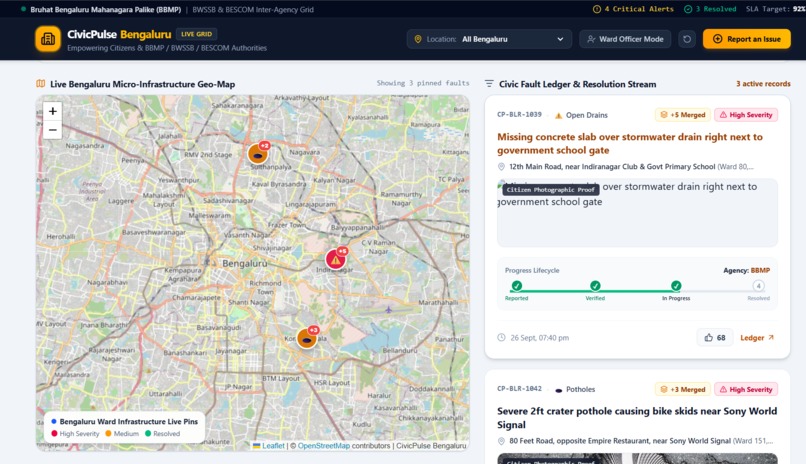The image size is (806, 464).
Task: Click the CP-BLR-1042 record ID
Action: (519, 389)
